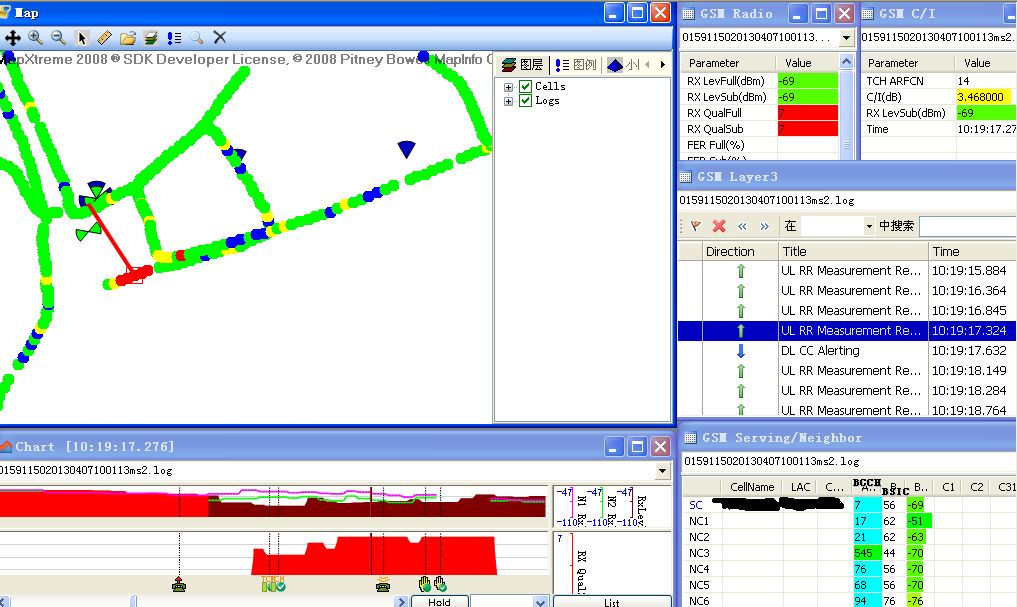Click the GSM Layer3 panel title icon
Screen dimensions: 1017x607
[x=686, y=176]
